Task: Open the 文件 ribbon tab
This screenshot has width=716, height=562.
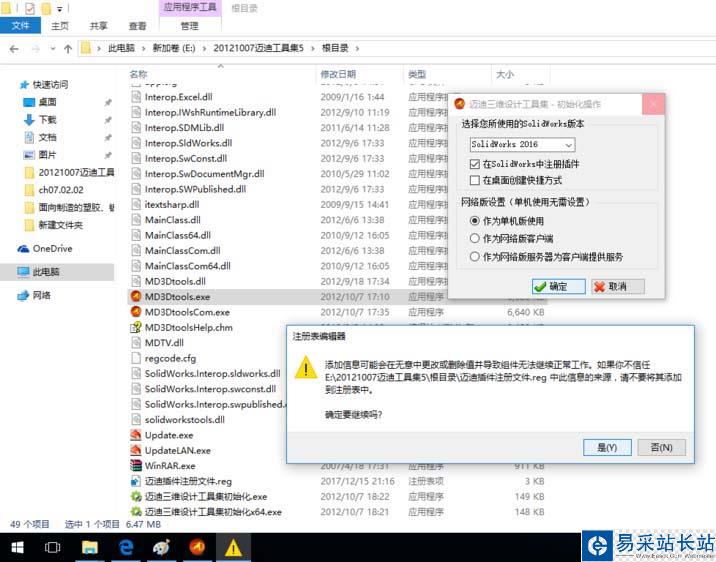Action: tap(21, 26)
